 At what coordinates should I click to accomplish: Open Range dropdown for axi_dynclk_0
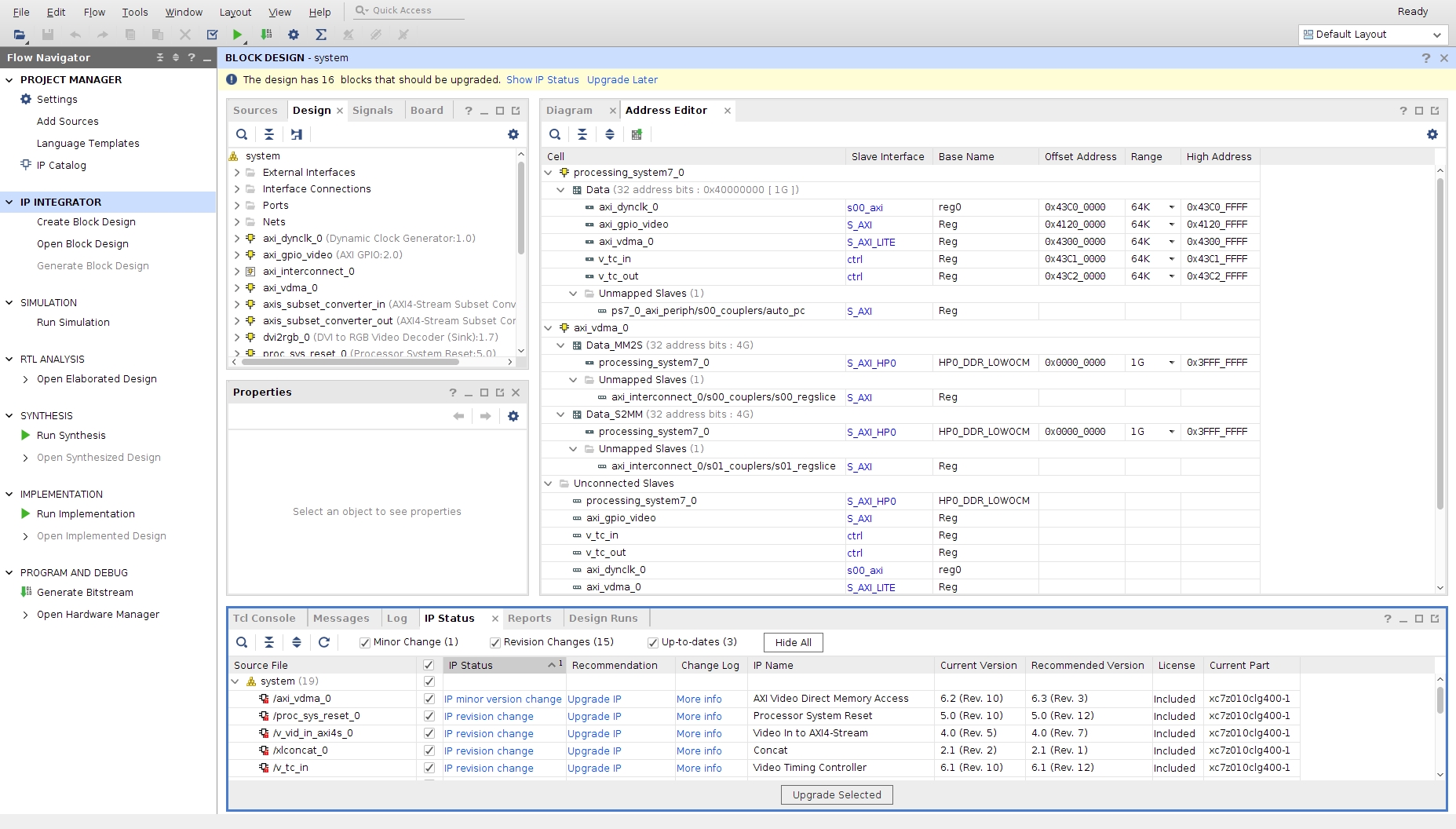1171,207
